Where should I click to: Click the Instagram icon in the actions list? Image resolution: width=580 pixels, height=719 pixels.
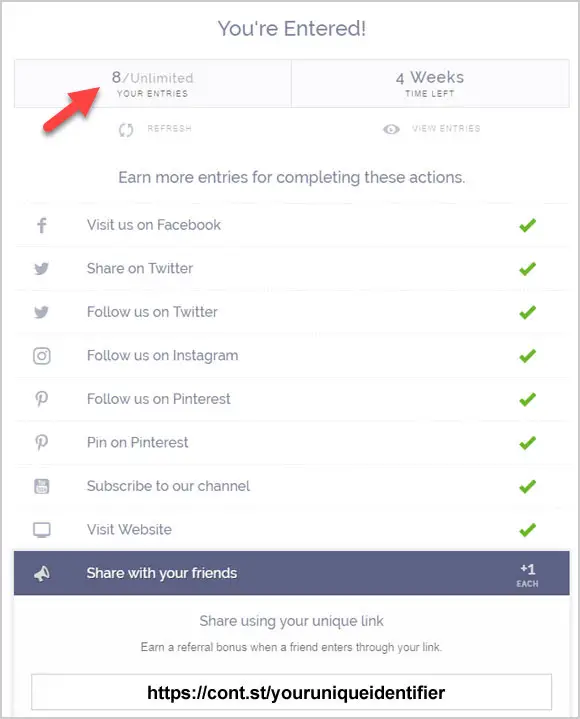point(42,356)
